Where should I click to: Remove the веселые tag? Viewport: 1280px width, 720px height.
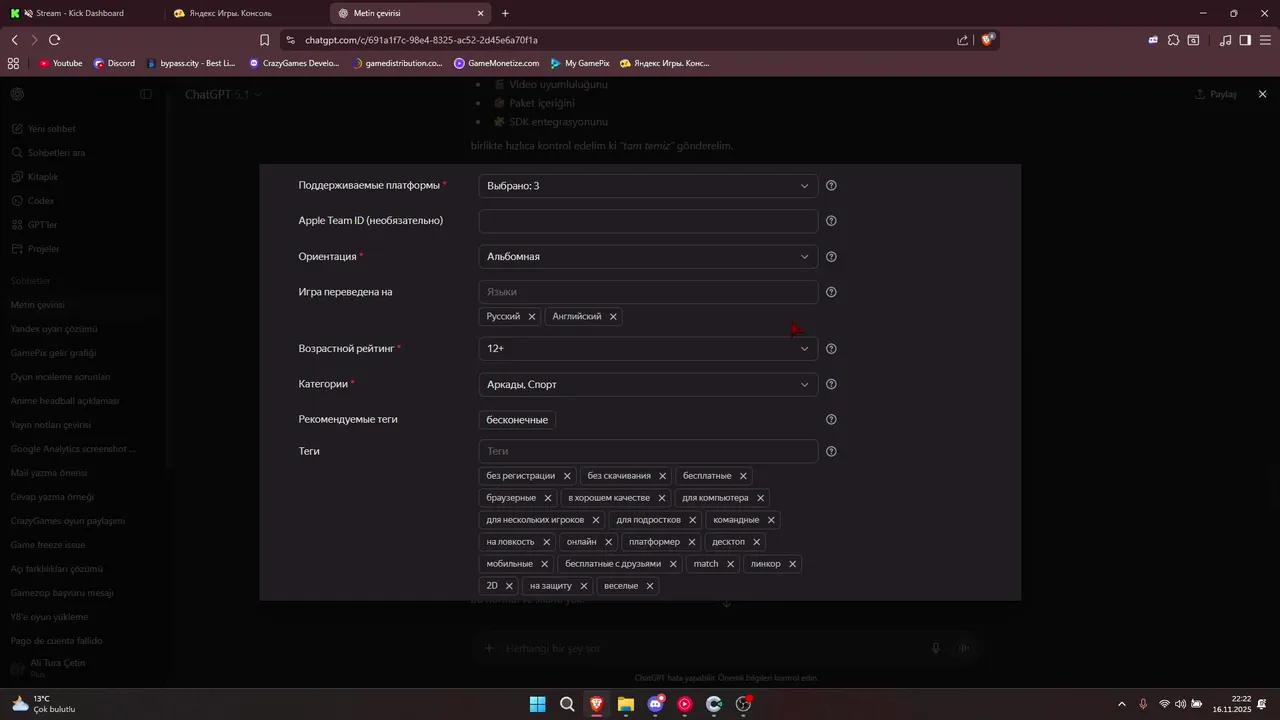click(649, 586)
